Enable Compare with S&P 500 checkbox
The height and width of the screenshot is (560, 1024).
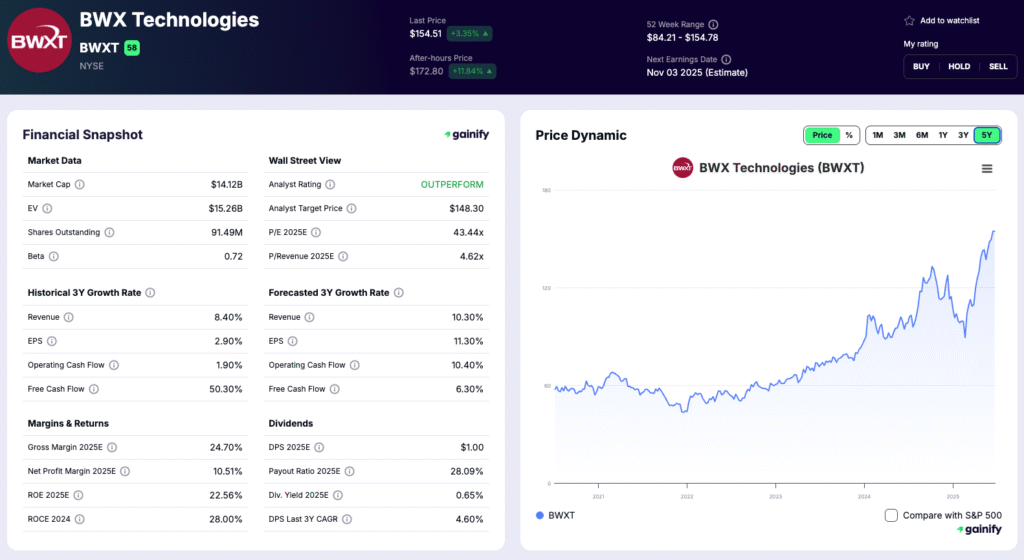[891, 516]
